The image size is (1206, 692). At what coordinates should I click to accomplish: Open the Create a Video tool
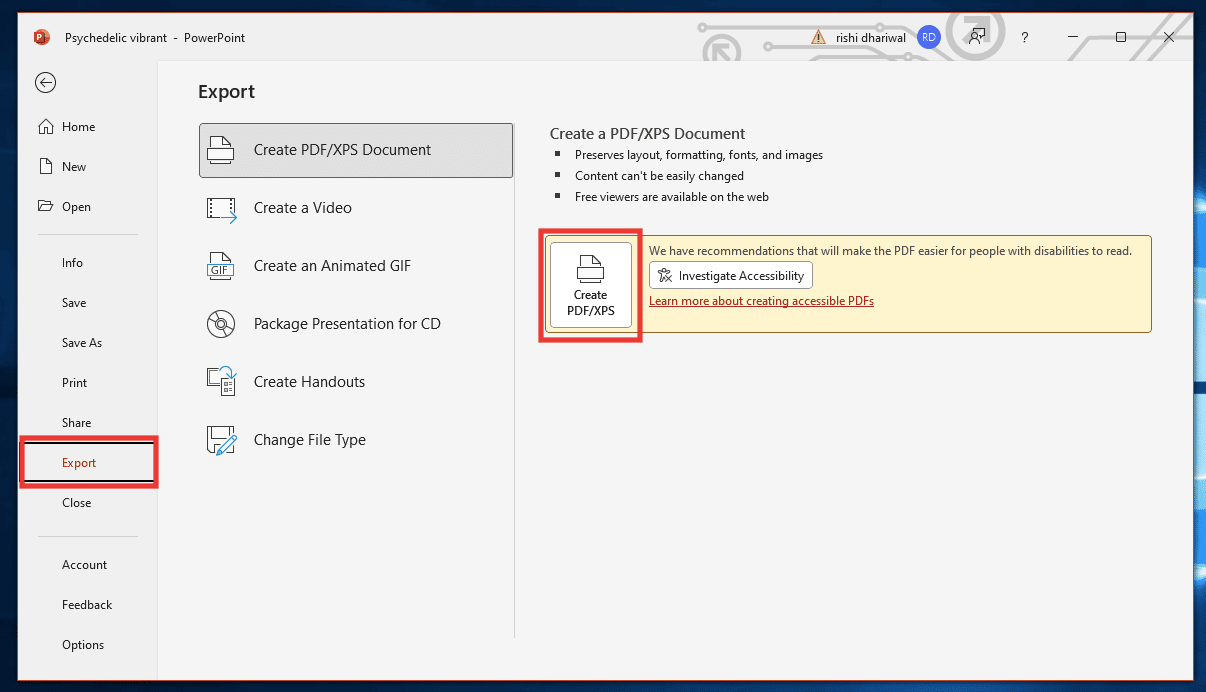click(300, 208)
